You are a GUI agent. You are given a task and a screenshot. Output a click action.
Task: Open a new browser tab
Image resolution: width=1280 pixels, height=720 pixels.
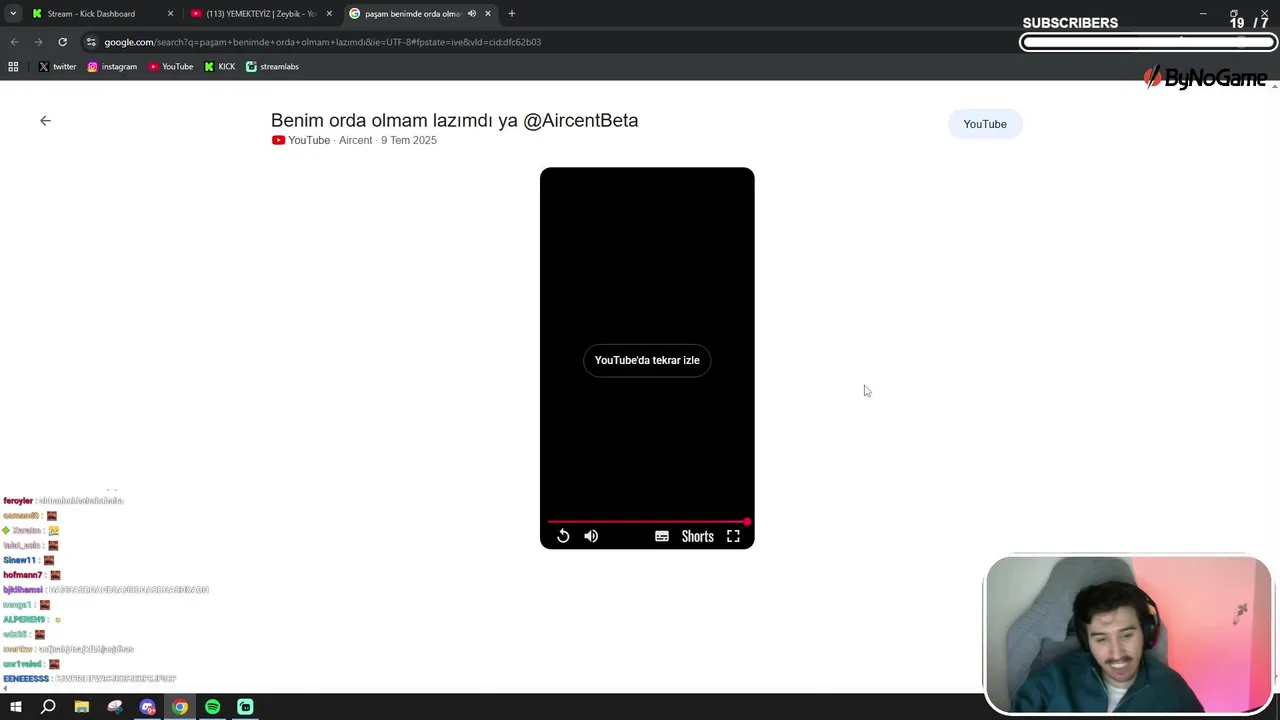click(512, 14)
